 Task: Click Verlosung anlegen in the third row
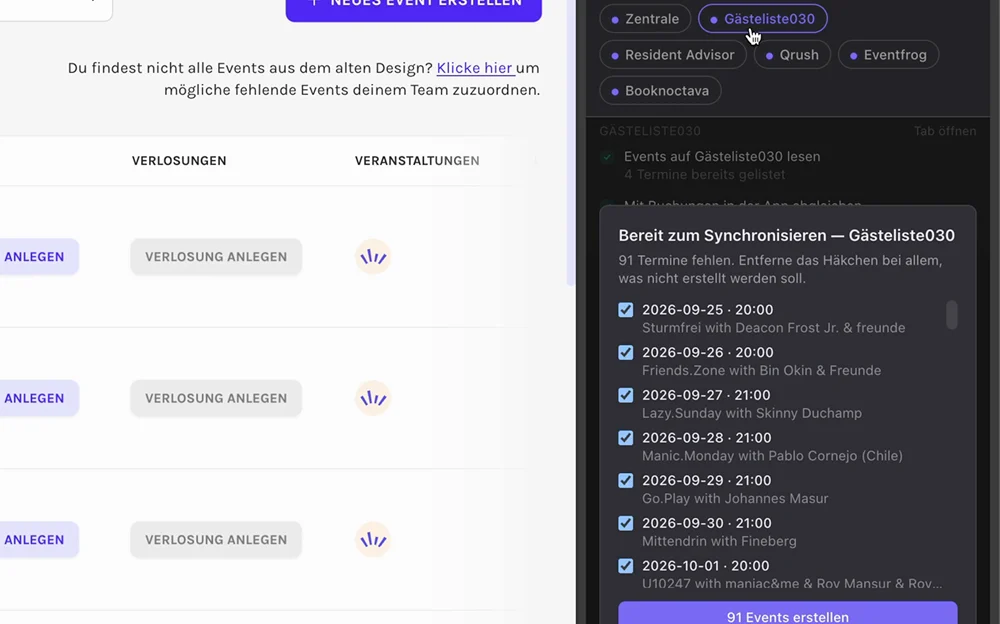pyautogui.click(x=216, y=540)
